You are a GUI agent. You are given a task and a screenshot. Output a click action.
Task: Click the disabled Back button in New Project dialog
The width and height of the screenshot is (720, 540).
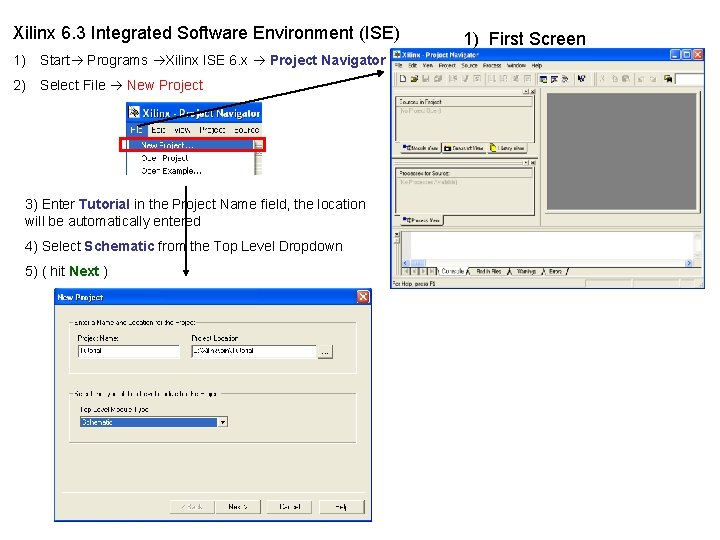(191, 506)
